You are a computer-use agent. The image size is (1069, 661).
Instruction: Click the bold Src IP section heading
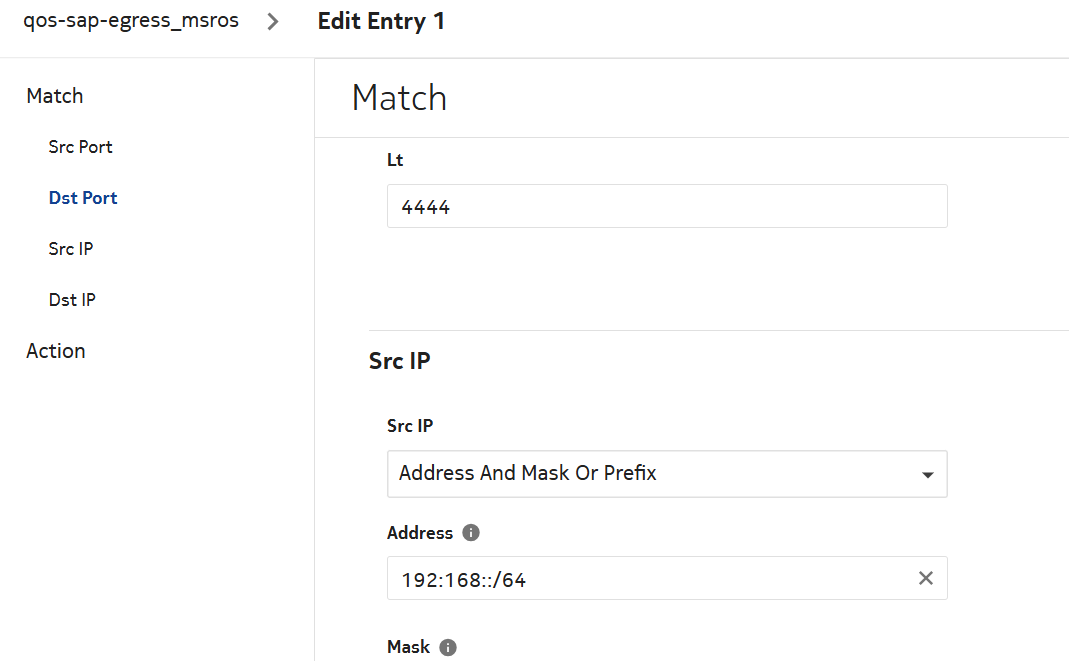coord(399,361)
